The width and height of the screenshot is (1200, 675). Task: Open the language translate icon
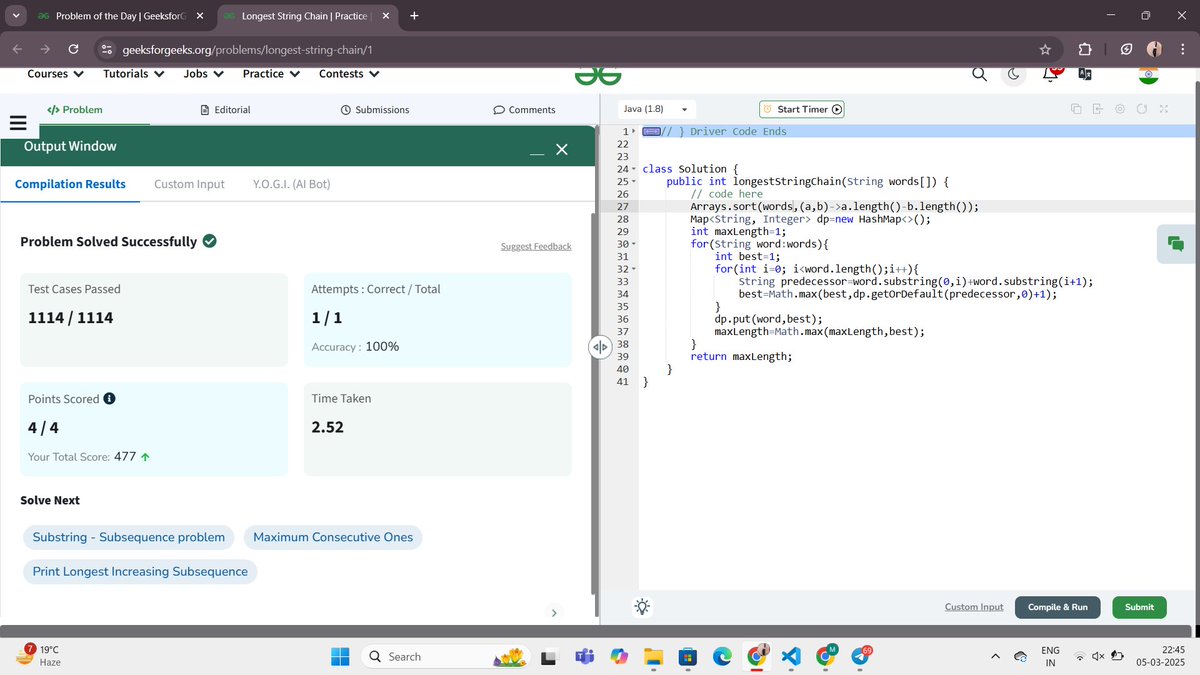[1085, 74]
